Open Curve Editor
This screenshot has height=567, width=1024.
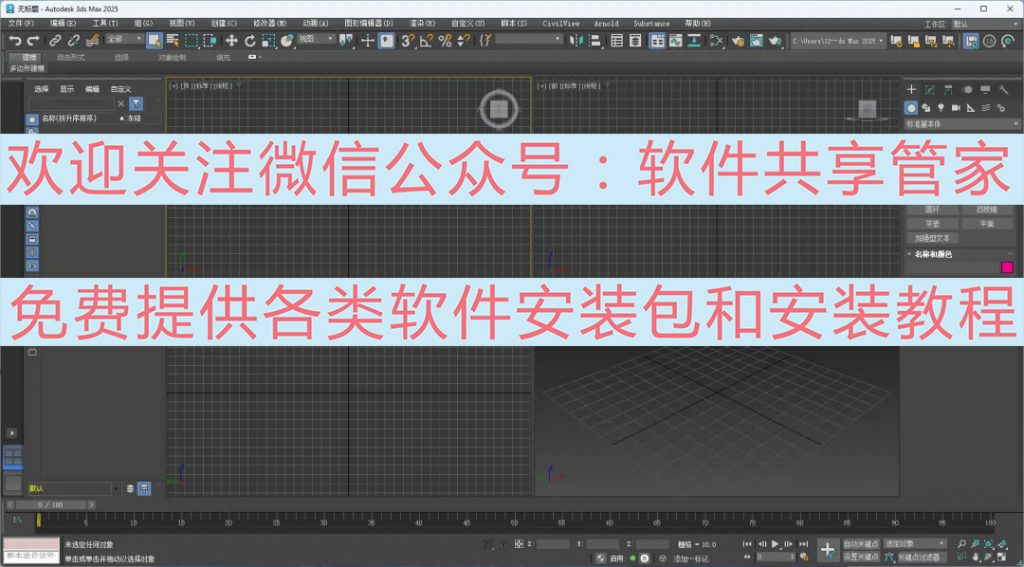pos(675,40)
